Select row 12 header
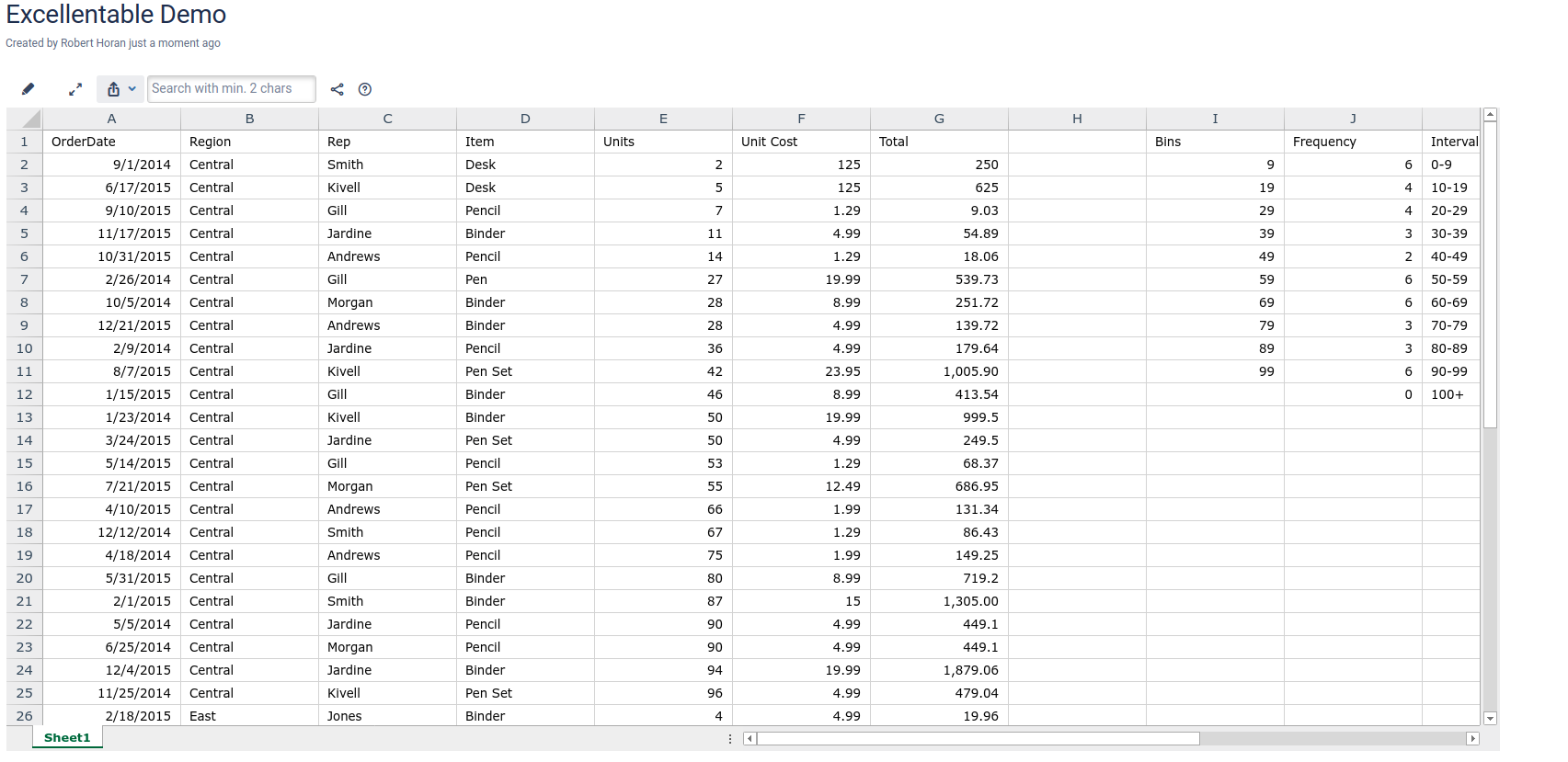The image size is (1568, 762). [x=25, y=394]
